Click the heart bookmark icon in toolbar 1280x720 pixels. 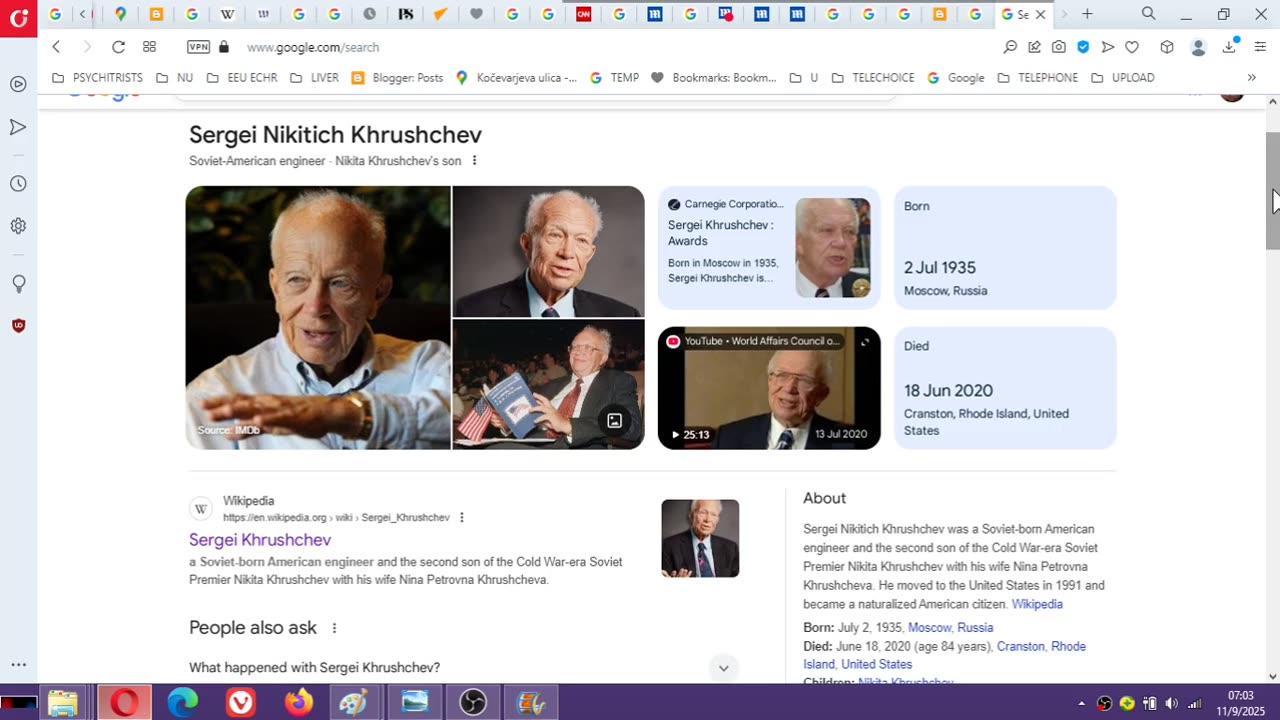(x=1132, y=47)
